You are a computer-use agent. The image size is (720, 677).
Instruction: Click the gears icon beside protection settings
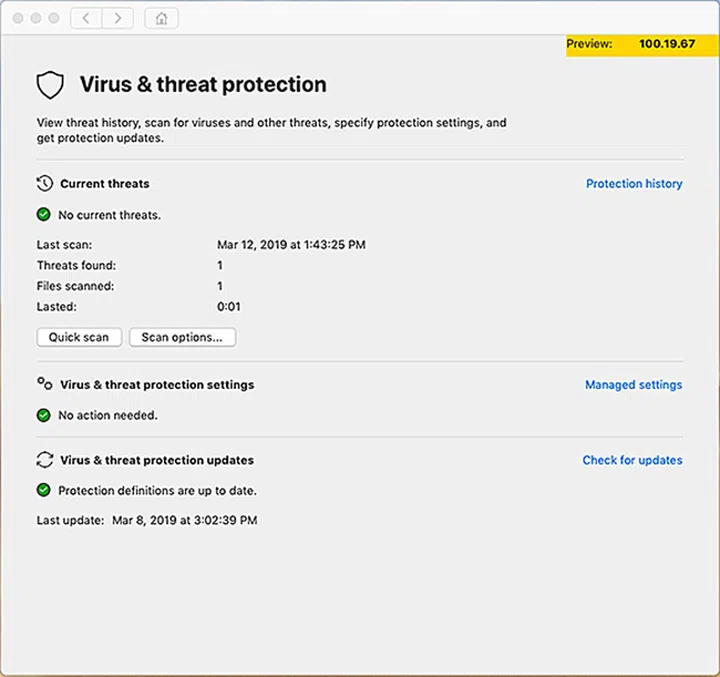[x=44, y=384]
